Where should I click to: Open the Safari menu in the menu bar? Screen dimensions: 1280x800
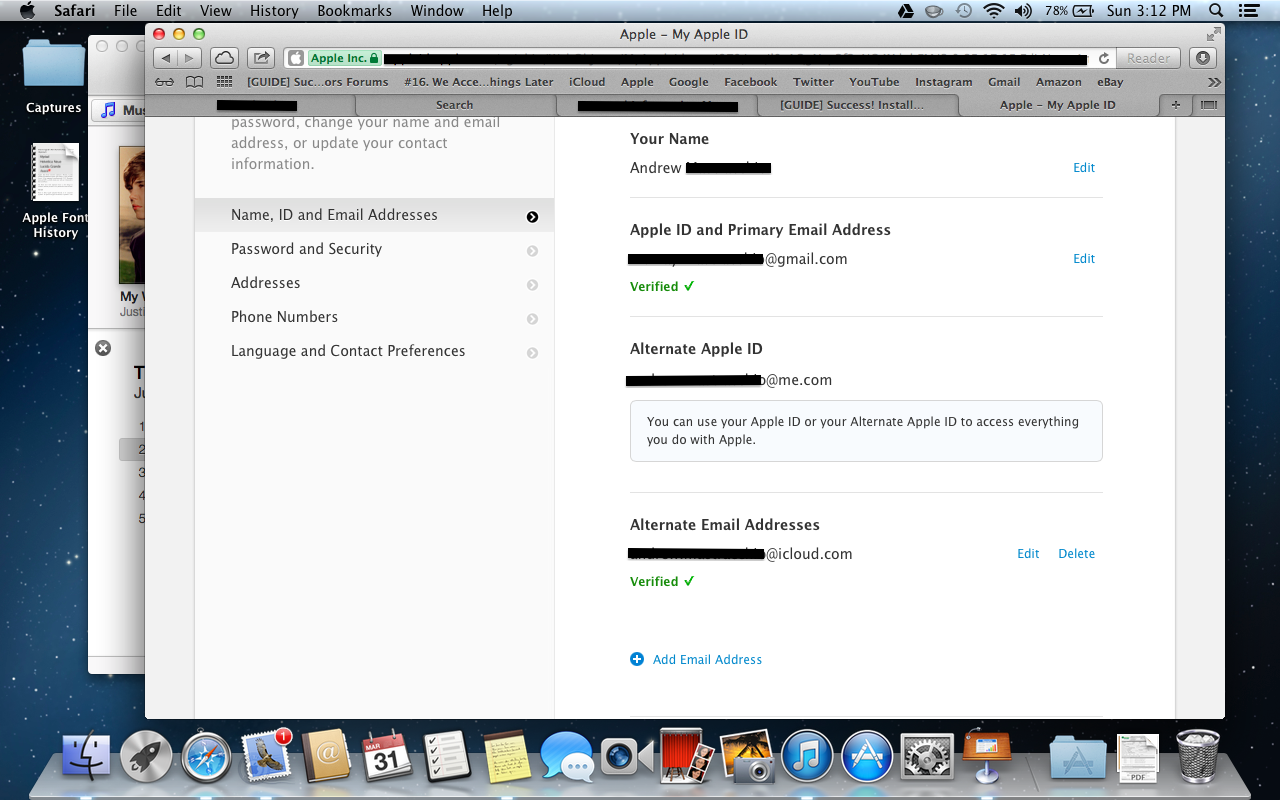[x=75, y=11]
